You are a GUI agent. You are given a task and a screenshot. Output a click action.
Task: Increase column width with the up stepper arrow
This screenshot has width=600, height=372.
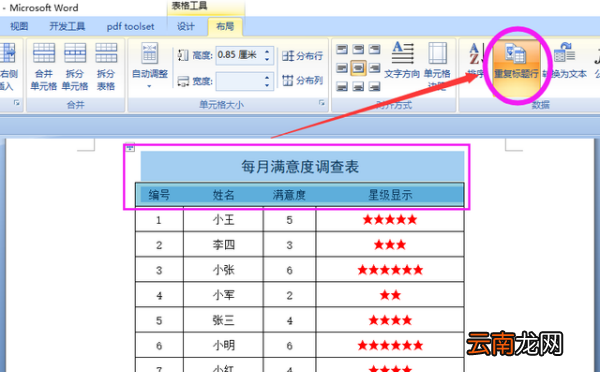267,77
